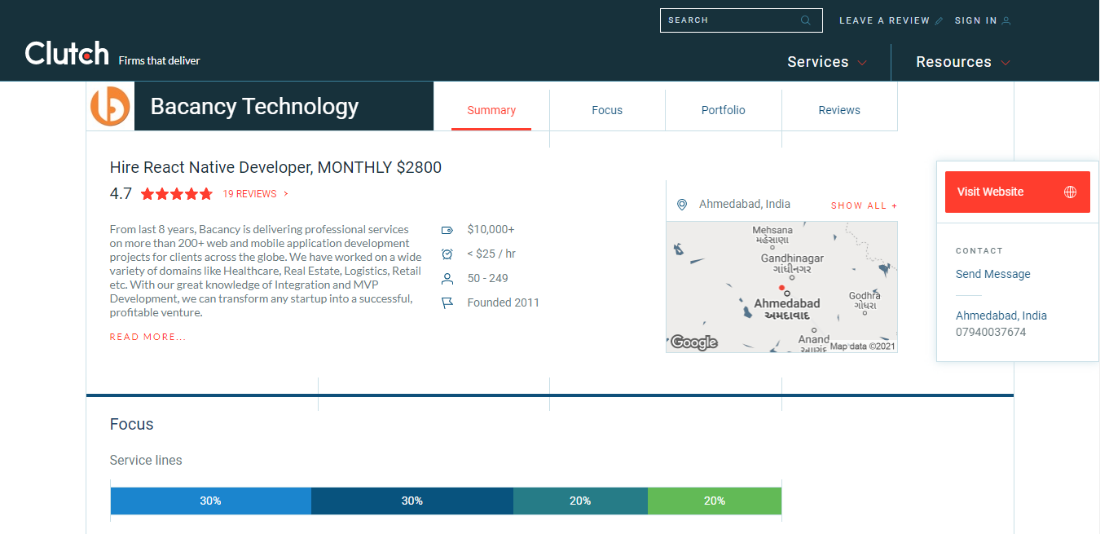Click the founded flag icon

point(447,303)
